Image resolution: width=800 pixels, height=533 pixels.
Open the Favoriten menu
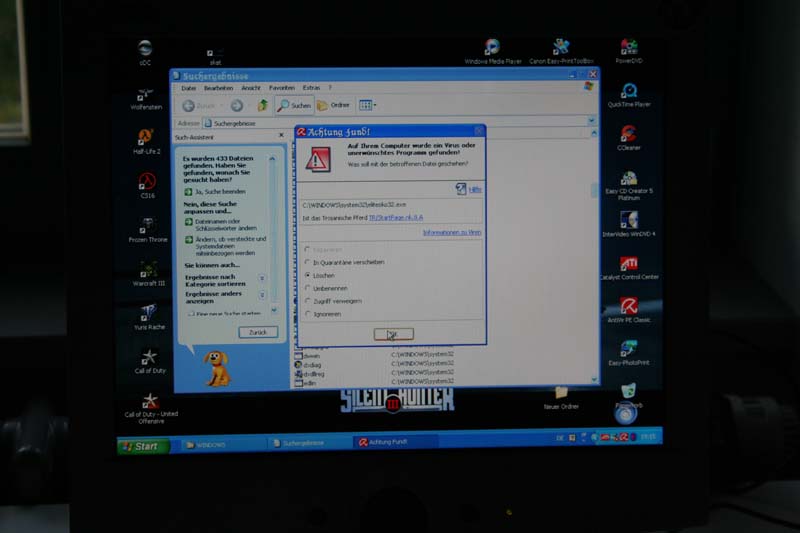282,88
